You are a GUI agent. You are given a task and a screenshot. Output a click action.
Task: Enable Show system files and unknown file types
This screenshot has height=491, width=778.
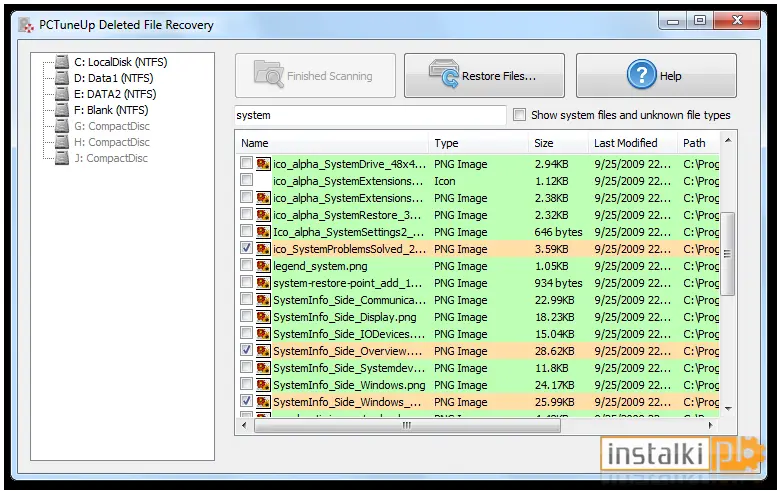[x=519, y=115]
